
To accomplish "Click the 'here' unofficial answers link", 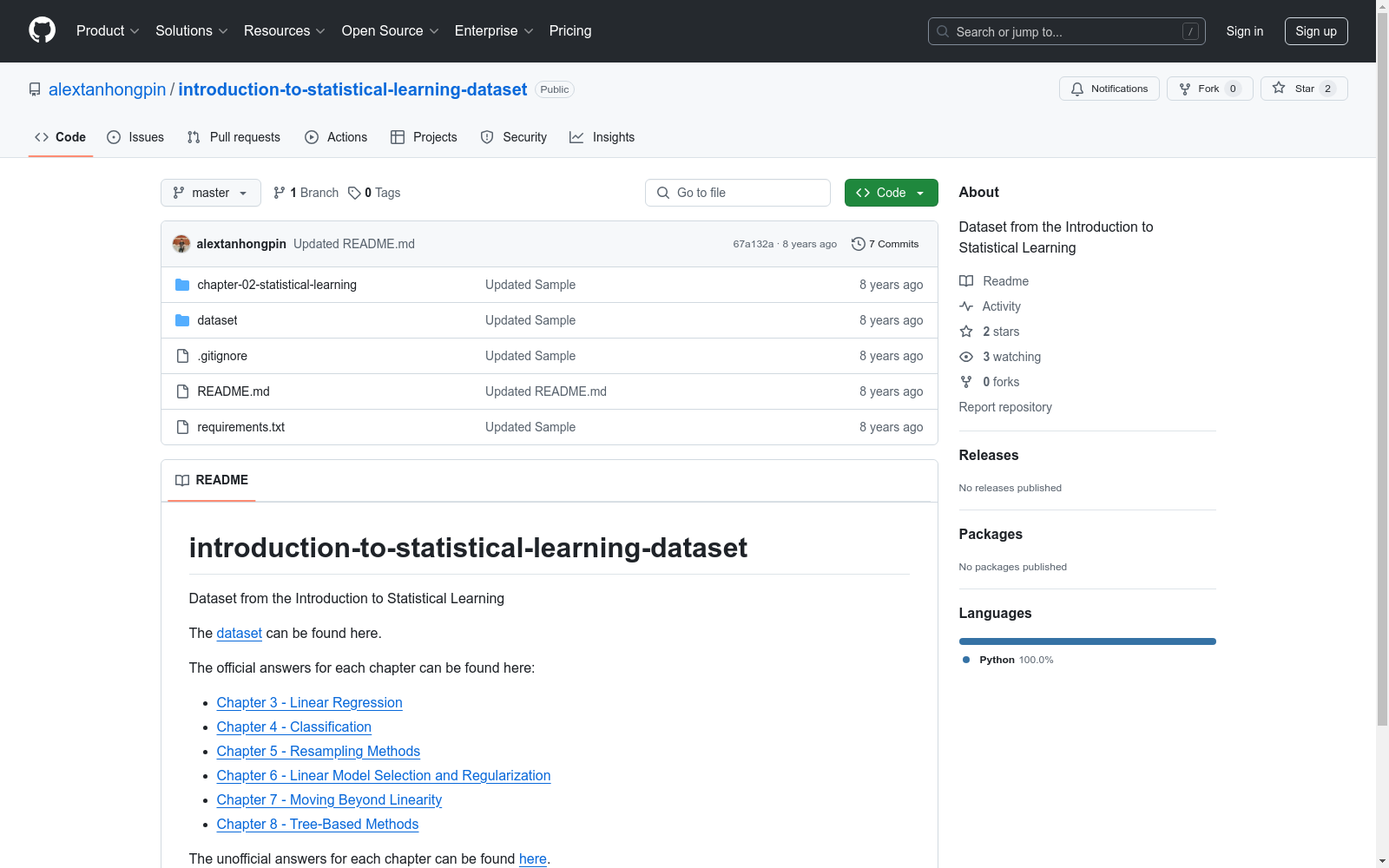I will pyautogui.click(x=533, y=858).
